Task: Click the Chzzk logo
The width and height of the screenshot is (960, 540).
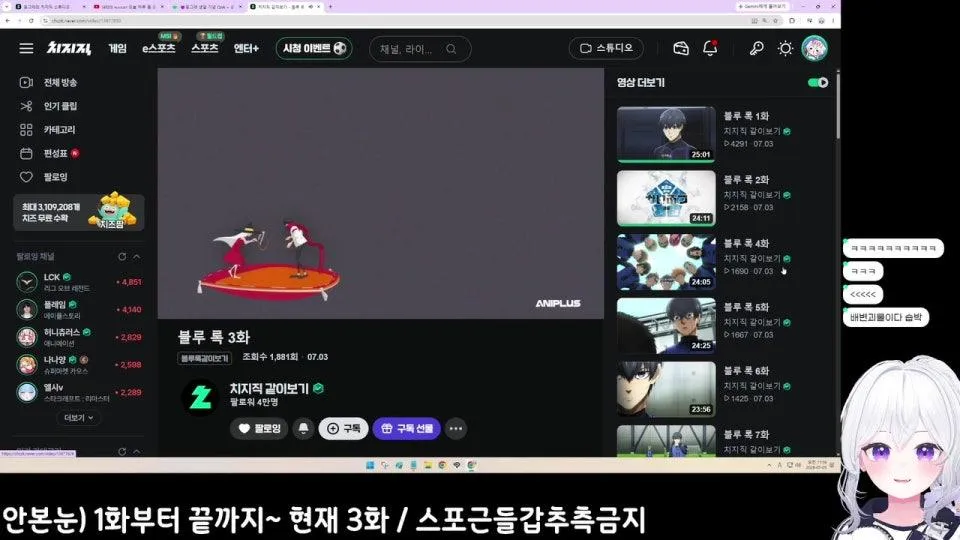Action: (69, 48)
